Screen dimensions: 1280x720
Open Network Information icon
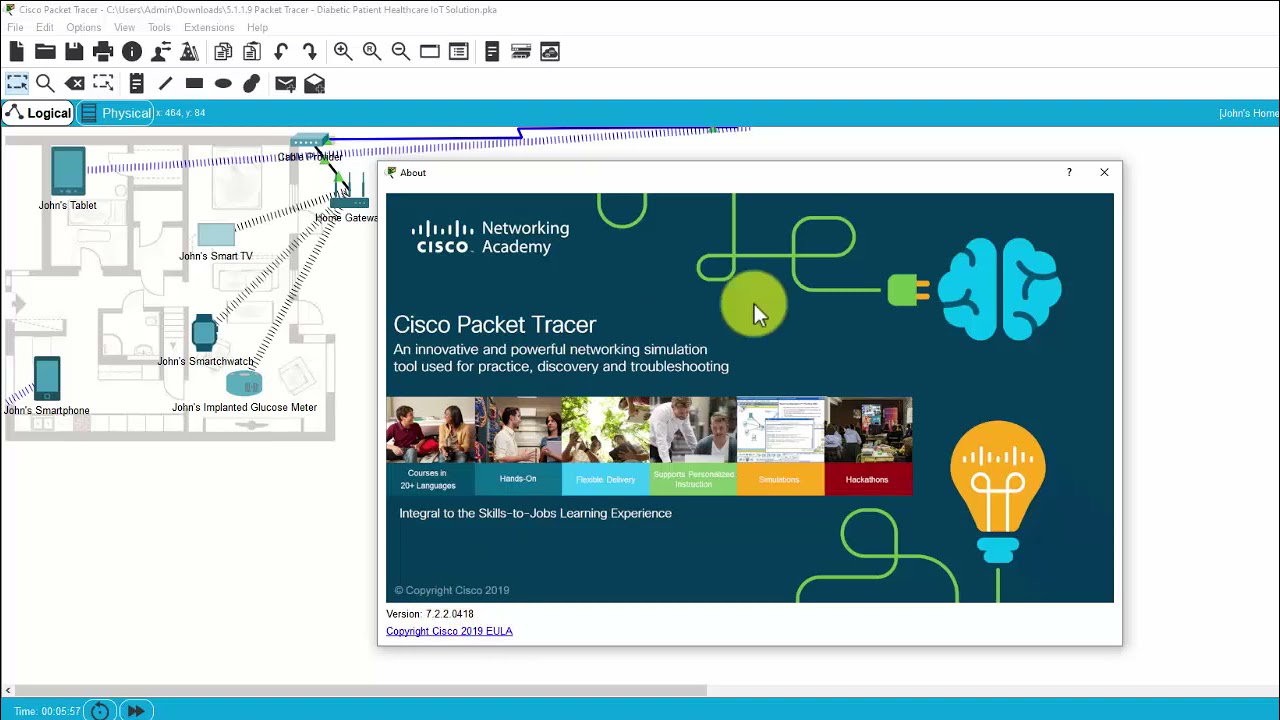[x=132, y=52]
